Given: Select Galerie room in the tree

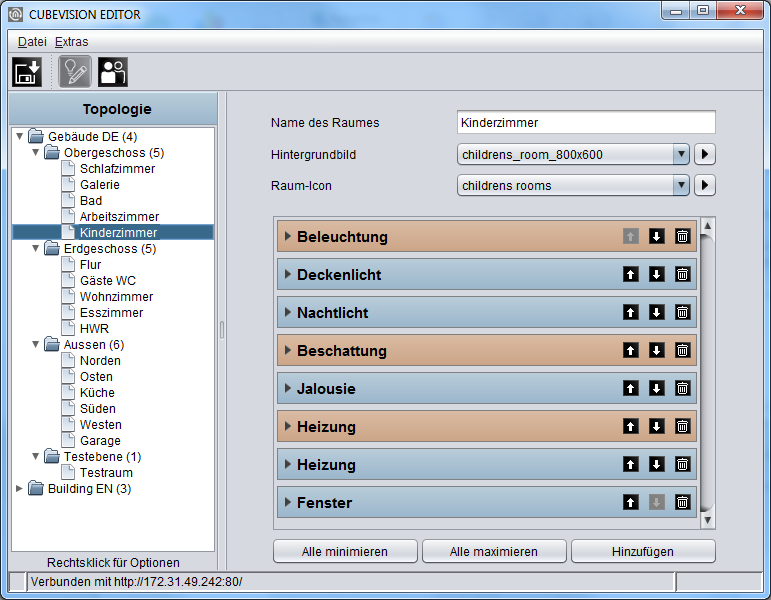Looking at the screenshot, I should pos(100,184).
